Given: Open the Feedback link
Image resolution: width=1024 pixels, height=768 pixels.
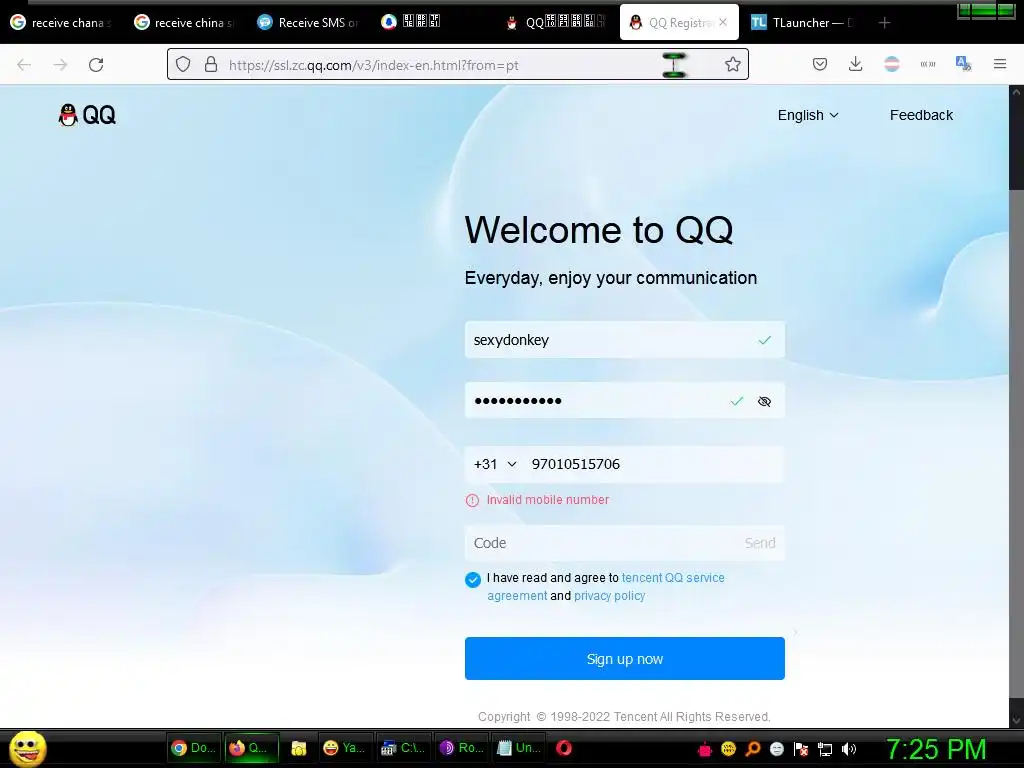Looking at the screenshot, I should [921, 115].
